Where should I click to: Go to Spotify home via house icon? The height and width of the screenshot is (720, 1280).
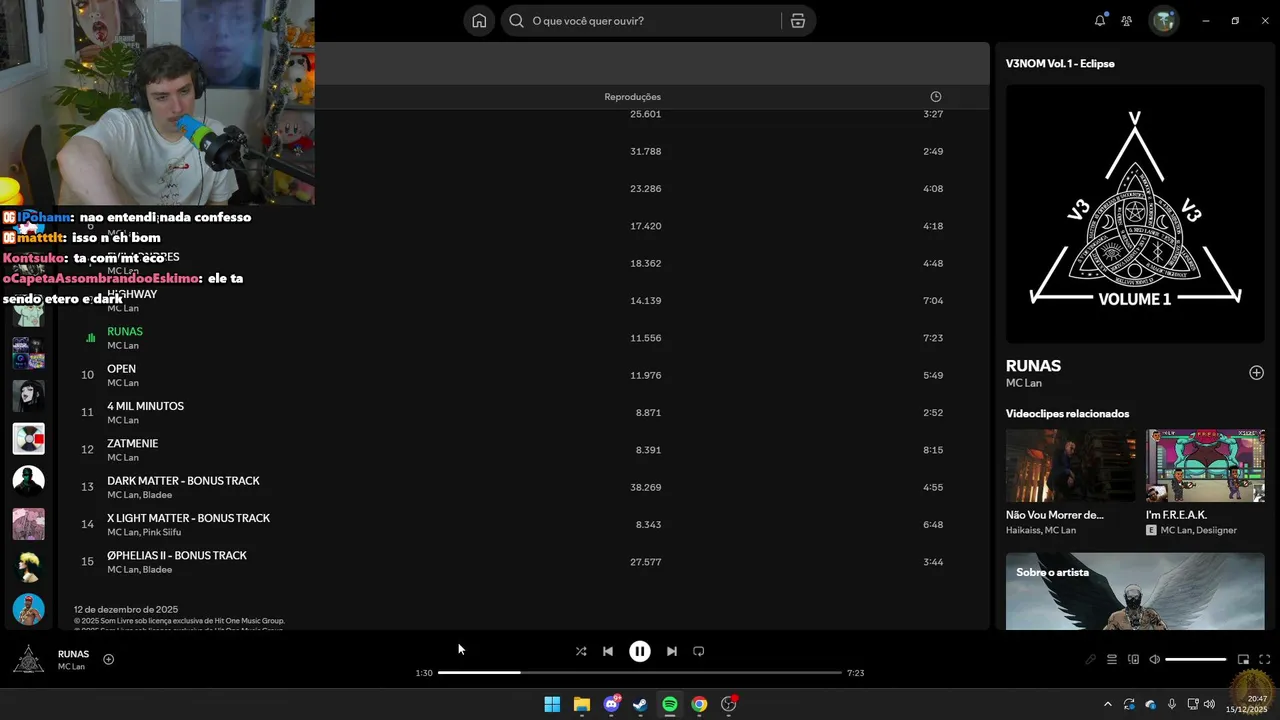[x=479, y=21]
